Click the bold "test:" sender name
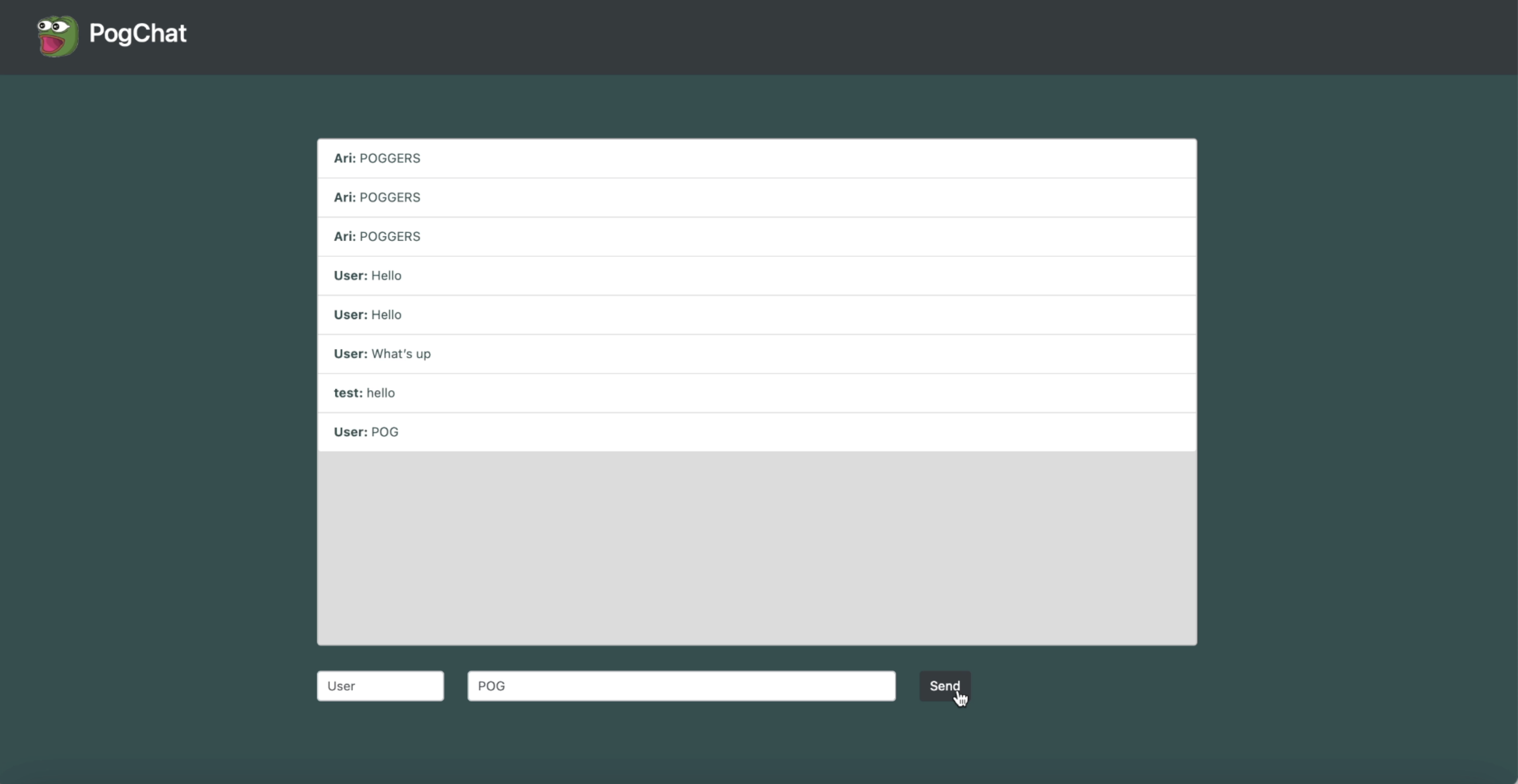 348,393
